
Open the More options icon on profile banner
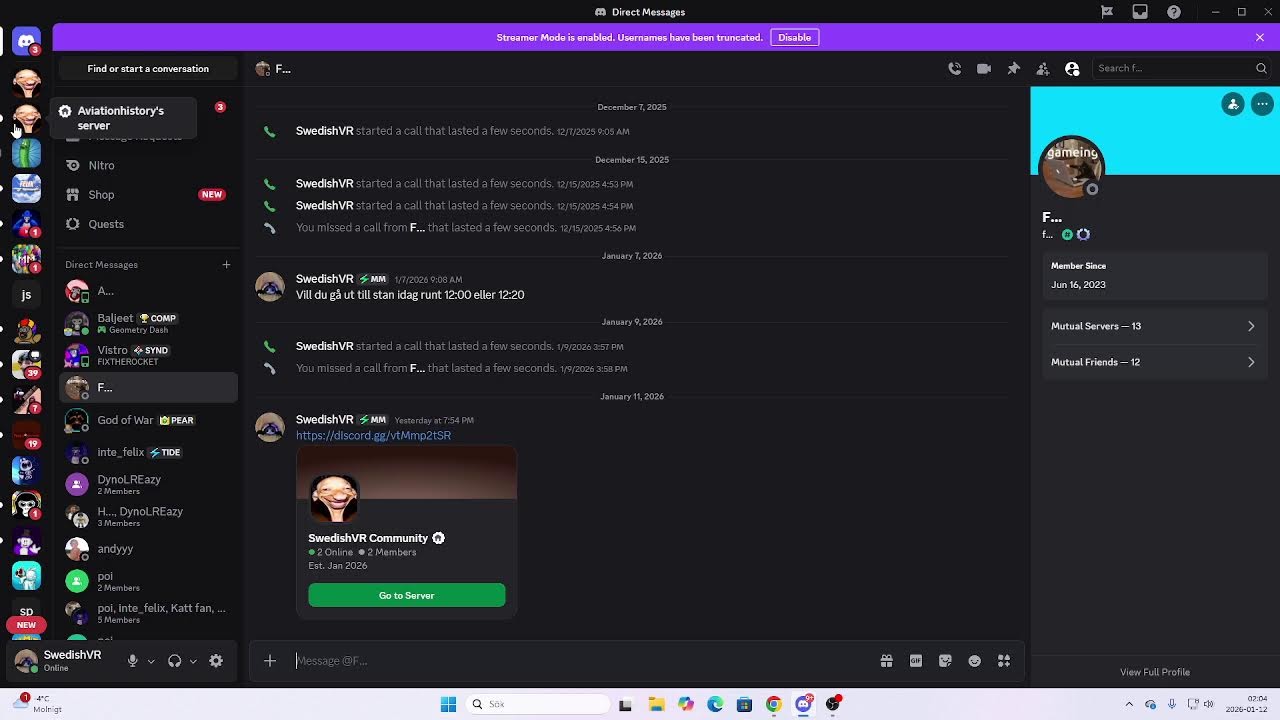pos(1262,104)
